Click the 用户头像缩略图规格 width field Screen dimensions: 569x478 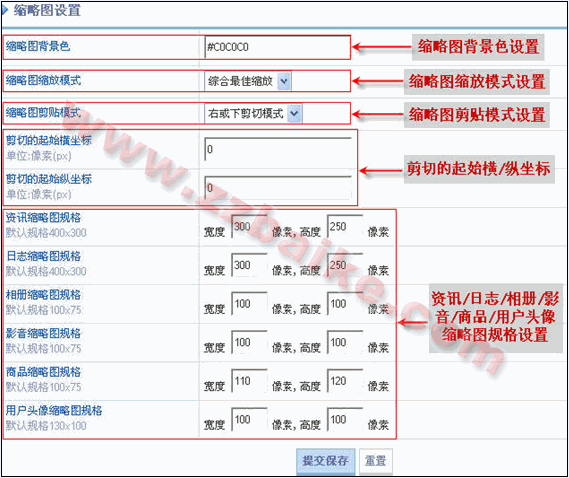coord(250,420)
